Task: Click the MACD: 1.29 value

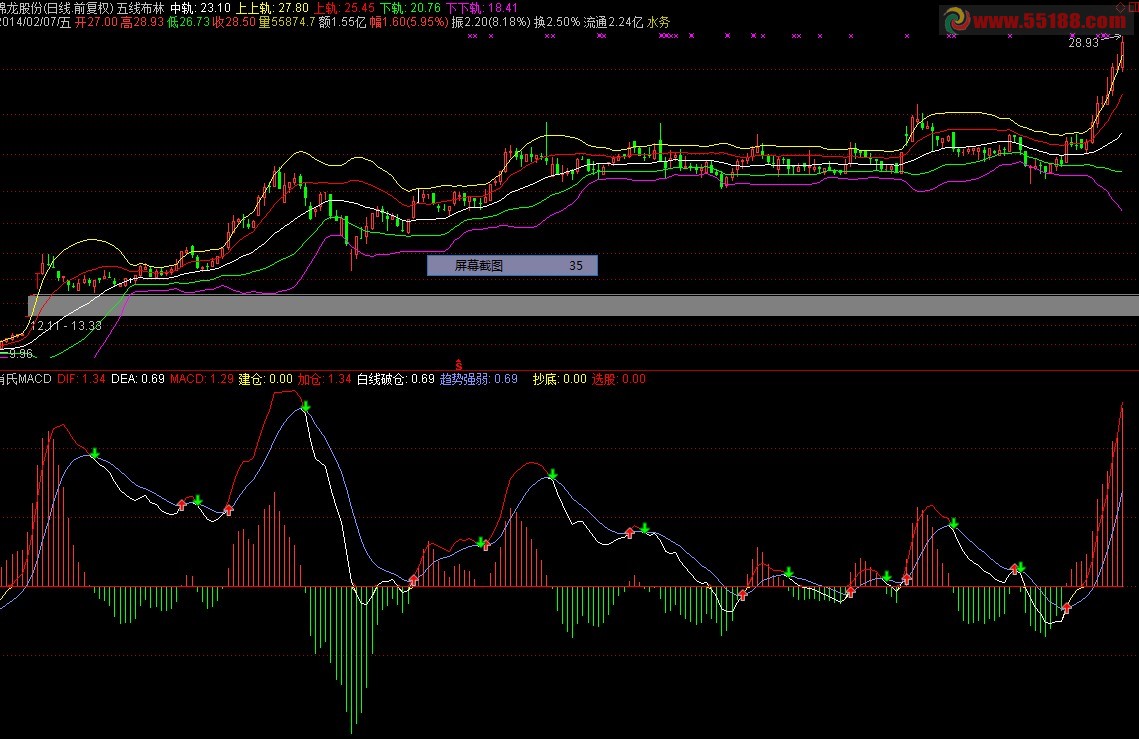Action: [202, 379]
